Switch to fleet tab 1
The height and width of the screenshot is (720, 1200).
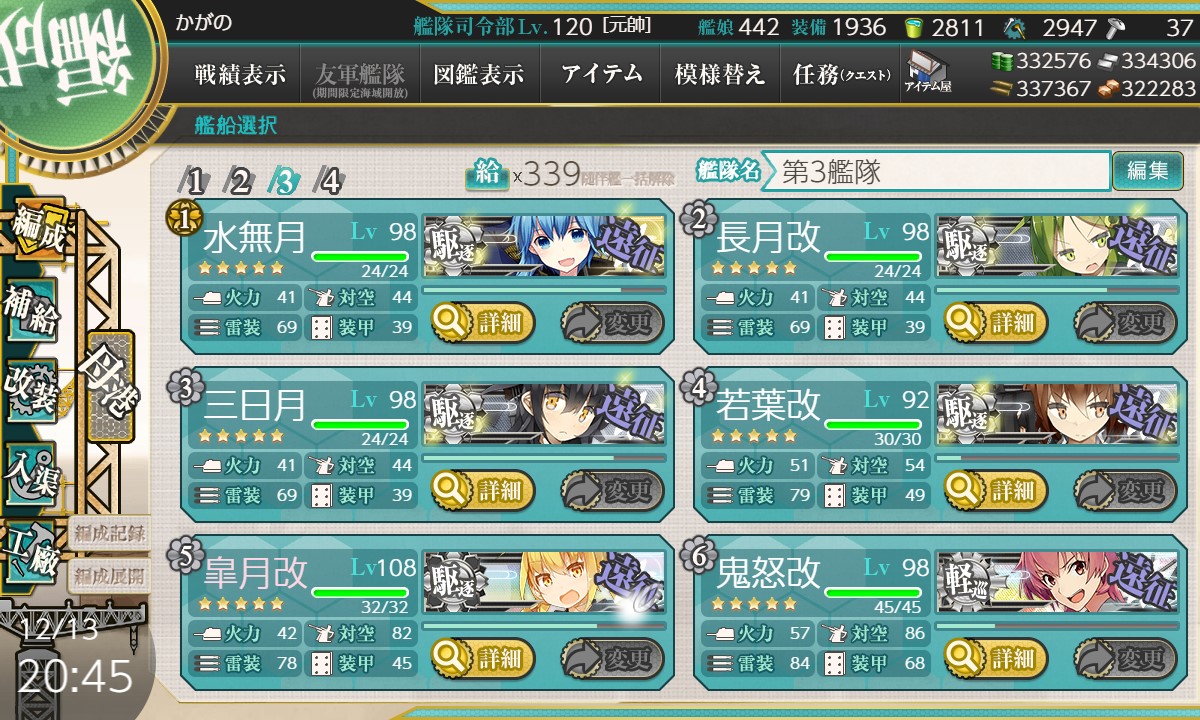coord(196,180)
